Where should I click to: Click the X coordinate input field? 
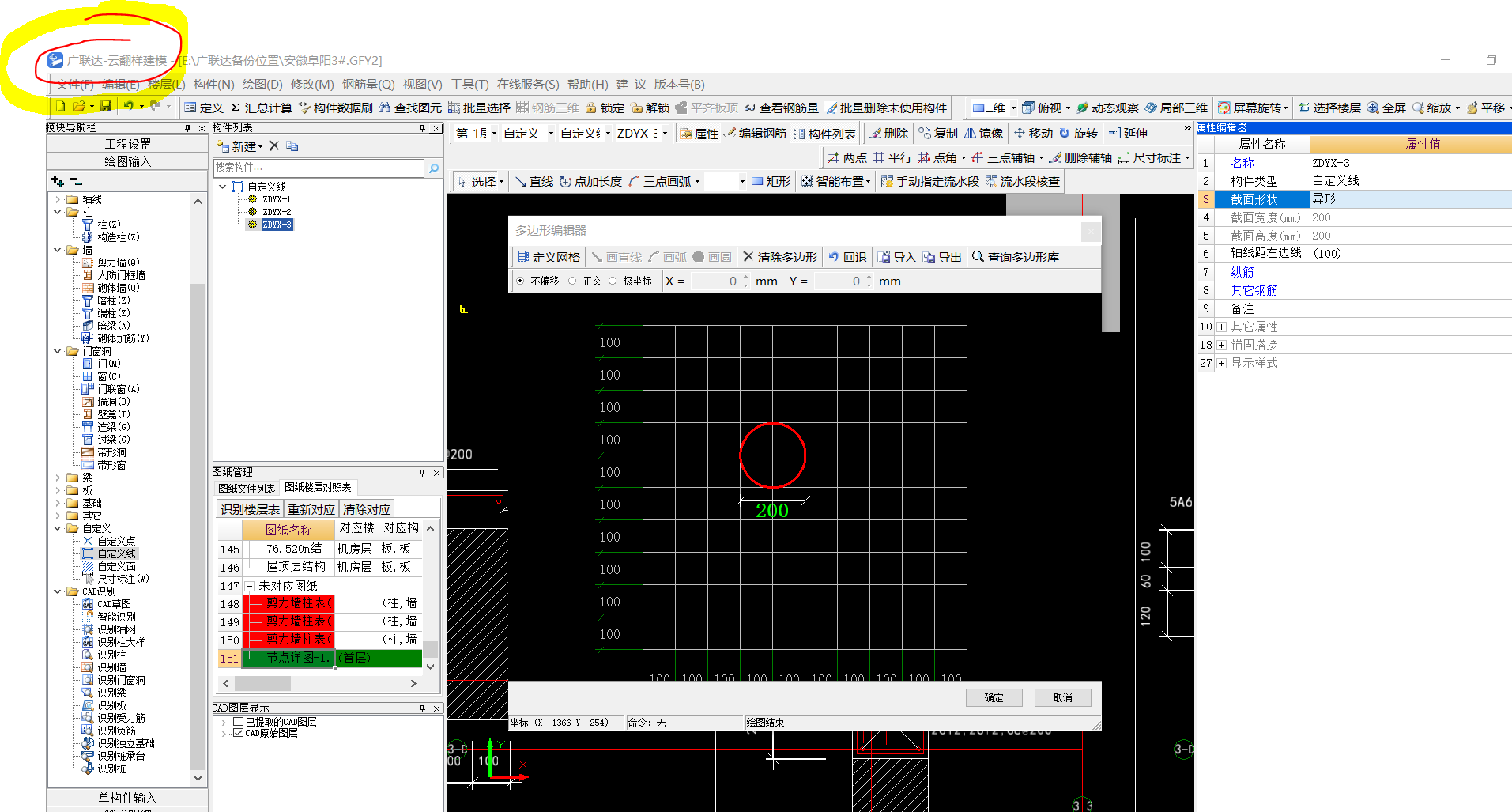coord(716,281)
